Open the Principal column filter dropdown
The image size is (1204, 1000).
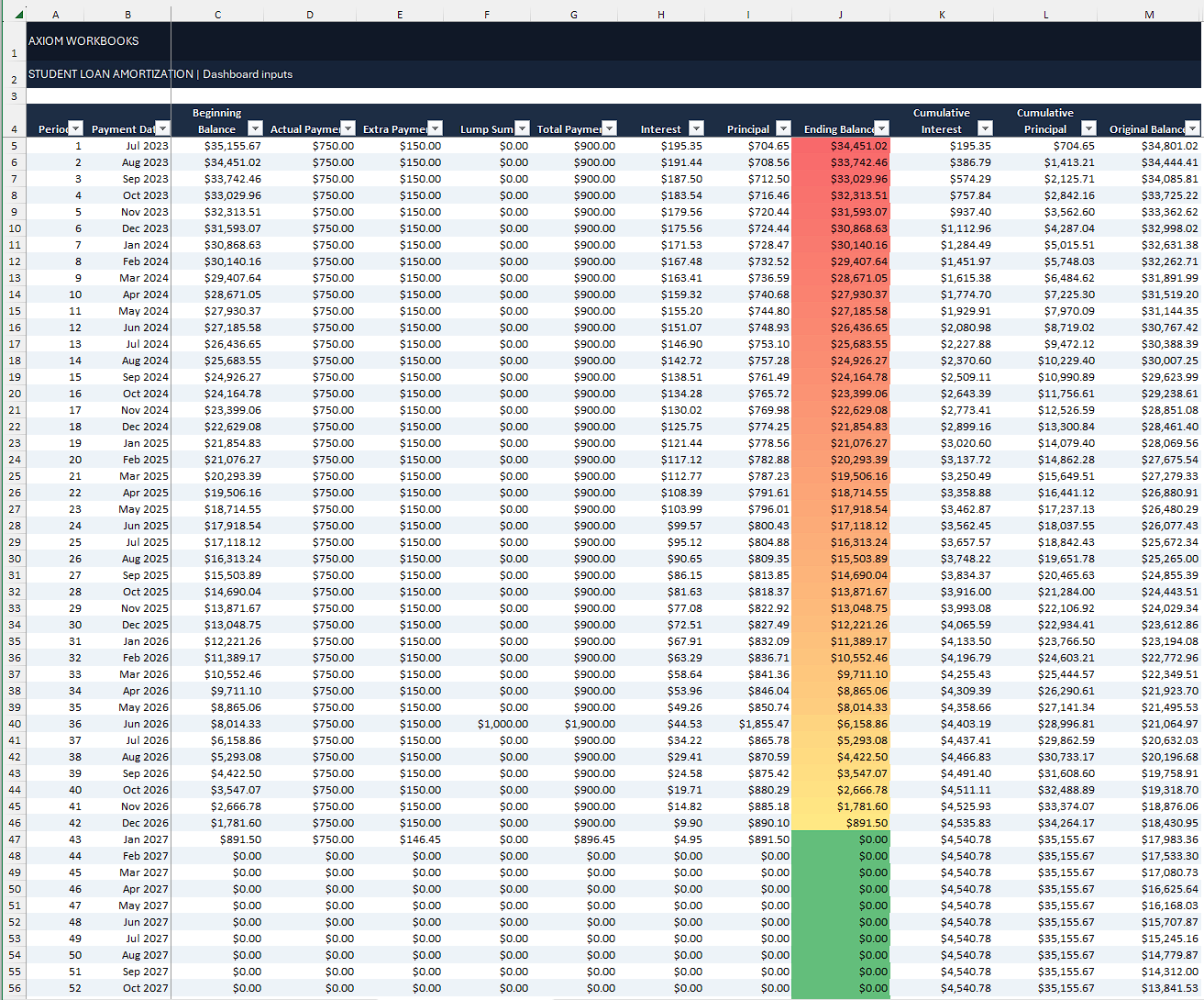(783, 128)
